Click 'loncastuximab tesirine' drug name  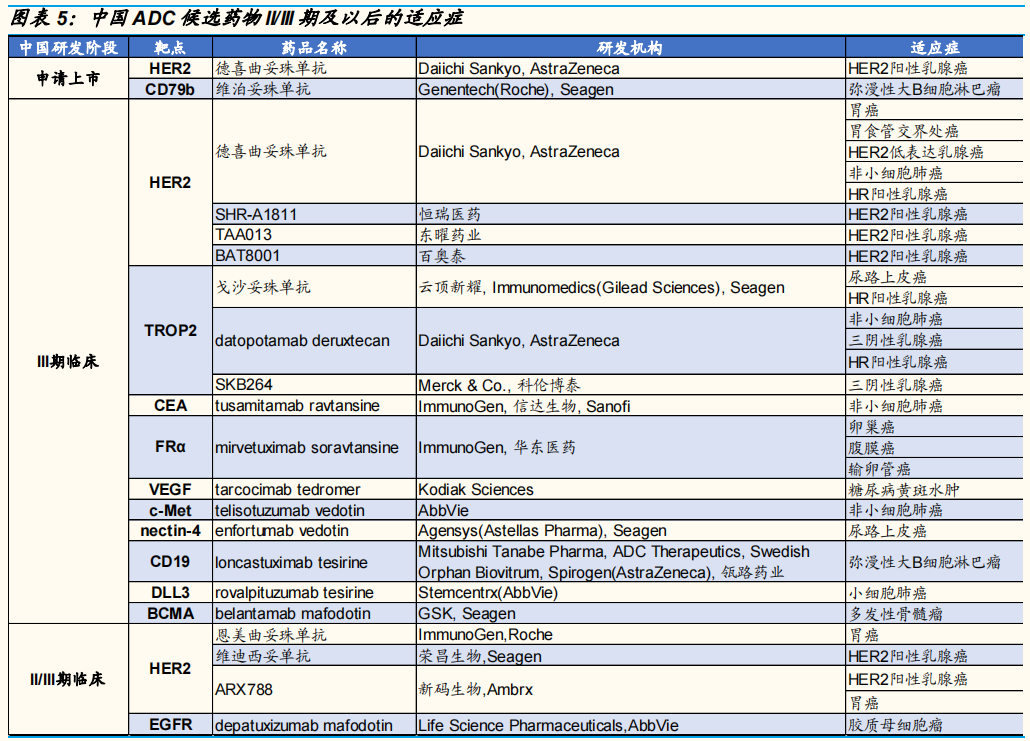click(x=291, y=562)
